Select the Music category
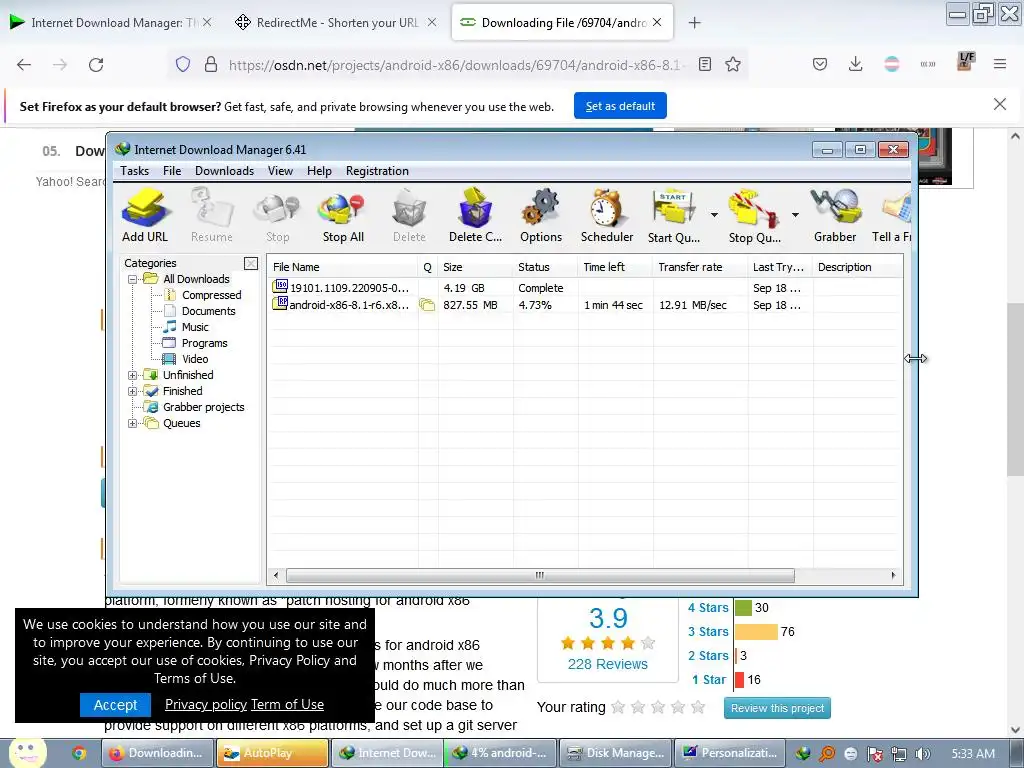Viewport: 1024px width, 768px height. (195, 327)
